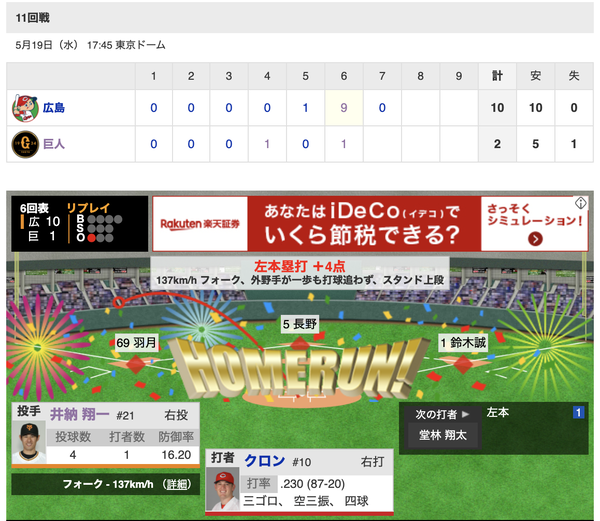Click the ad info icon

click(580, 203)
